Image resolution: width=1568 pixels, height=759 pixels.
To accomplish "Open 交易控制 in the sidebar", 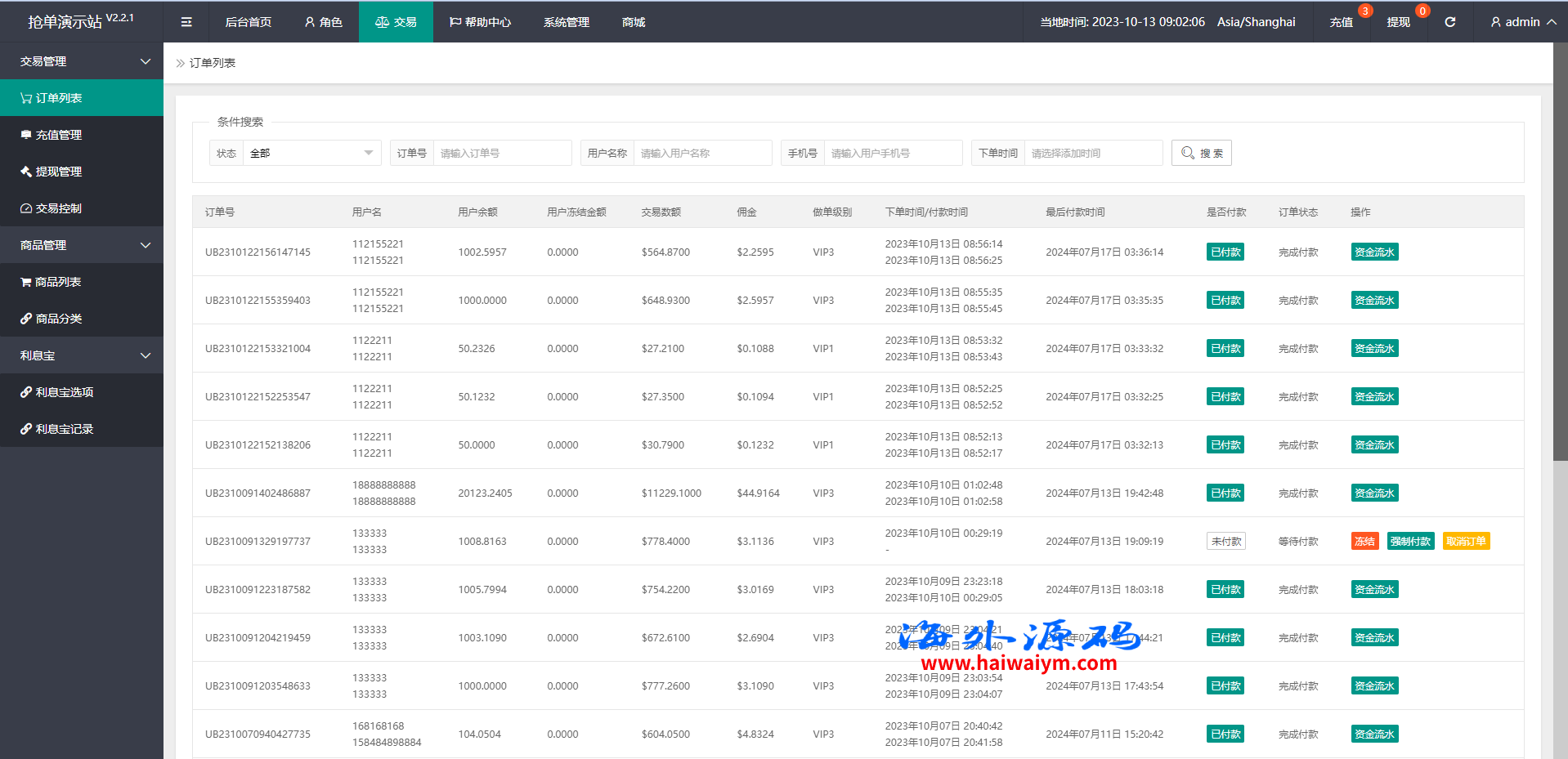I will pos(59,208).
